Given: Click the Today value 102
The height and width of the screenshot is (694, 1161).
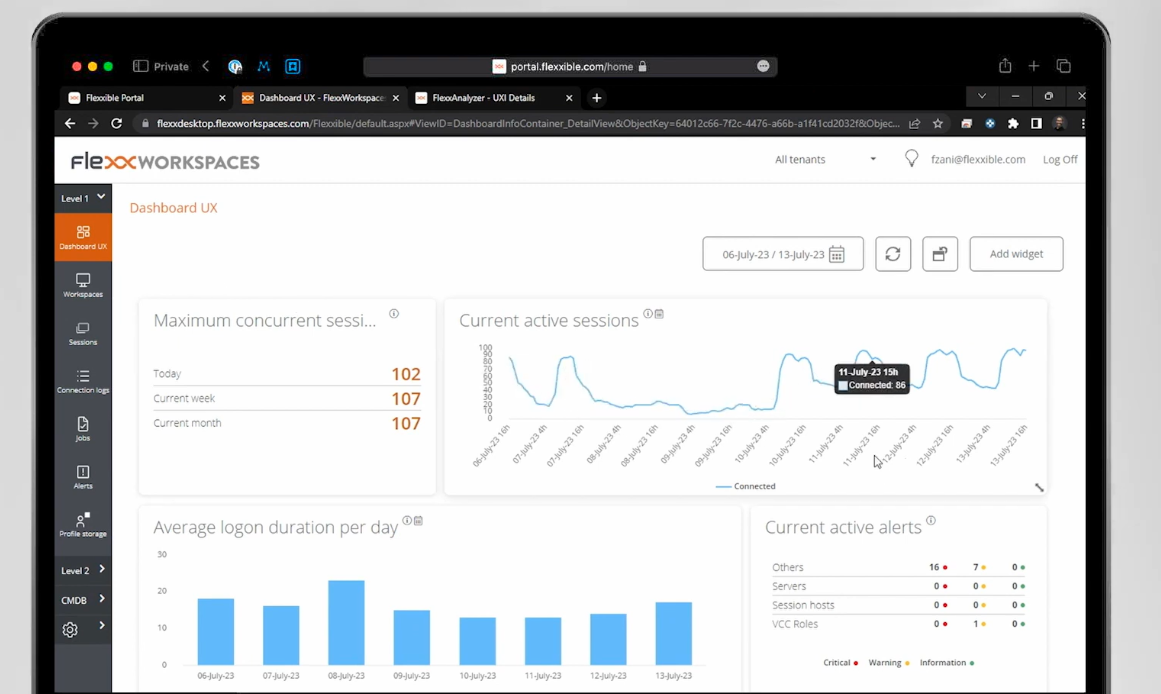Looking at the screenshot, I should pos(406,374).
